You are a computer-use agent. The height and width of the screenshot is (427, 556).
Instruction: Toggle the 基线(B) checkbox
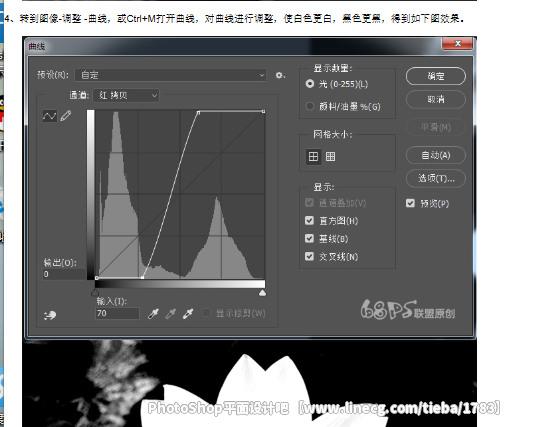(x=309, y=238)
